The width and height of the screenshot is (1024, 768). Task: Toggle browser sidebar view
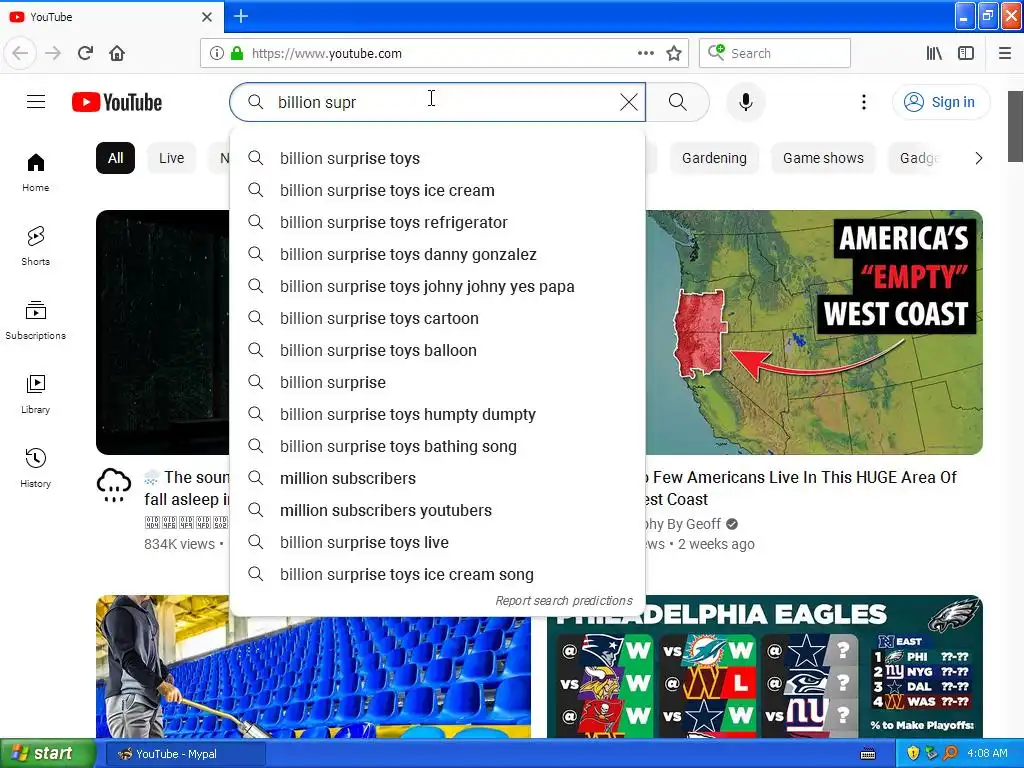point(966,53)
